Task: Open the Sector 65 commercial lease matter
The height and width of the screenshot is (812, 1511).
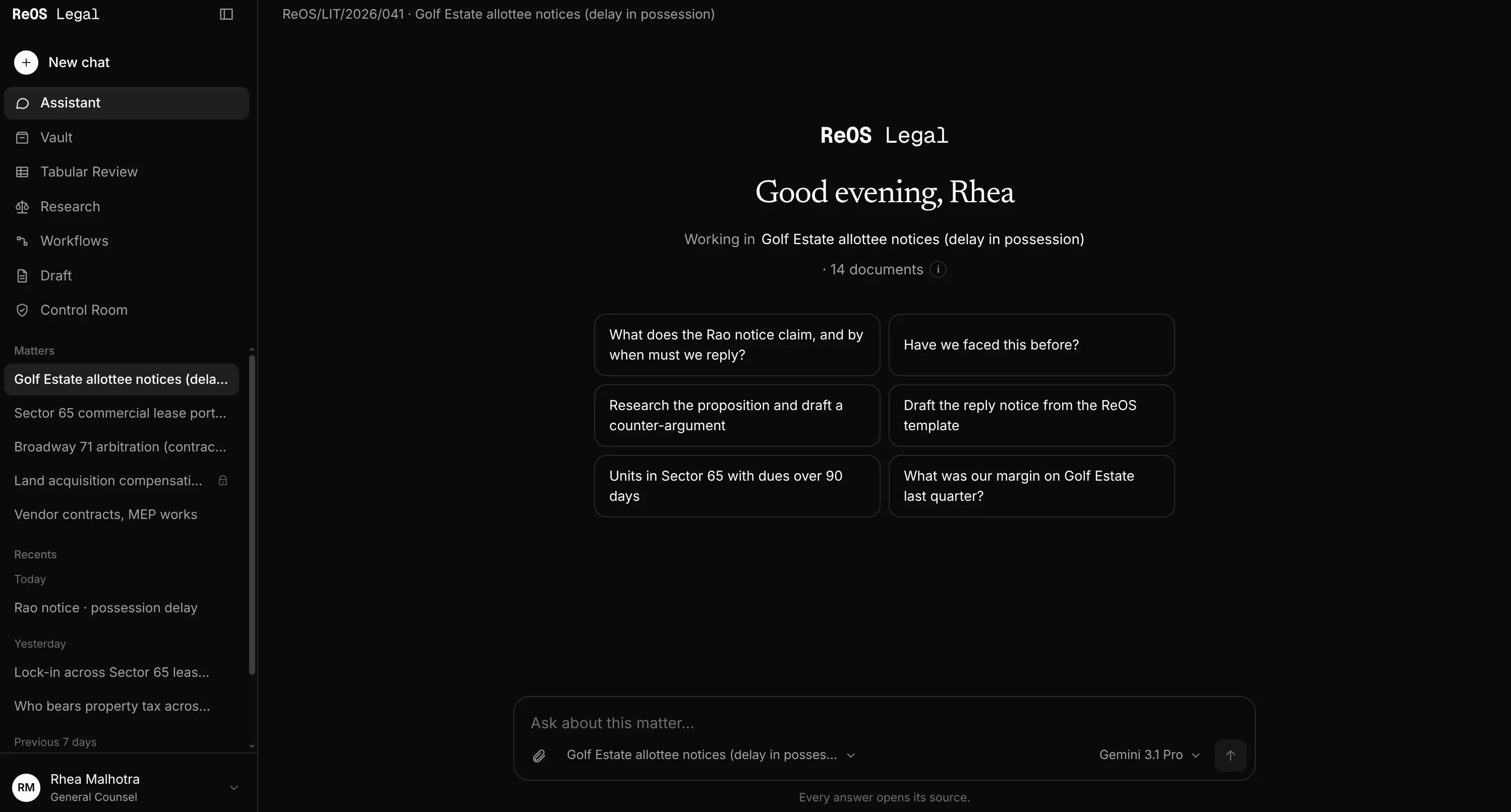Action: (x=122, y=413)
